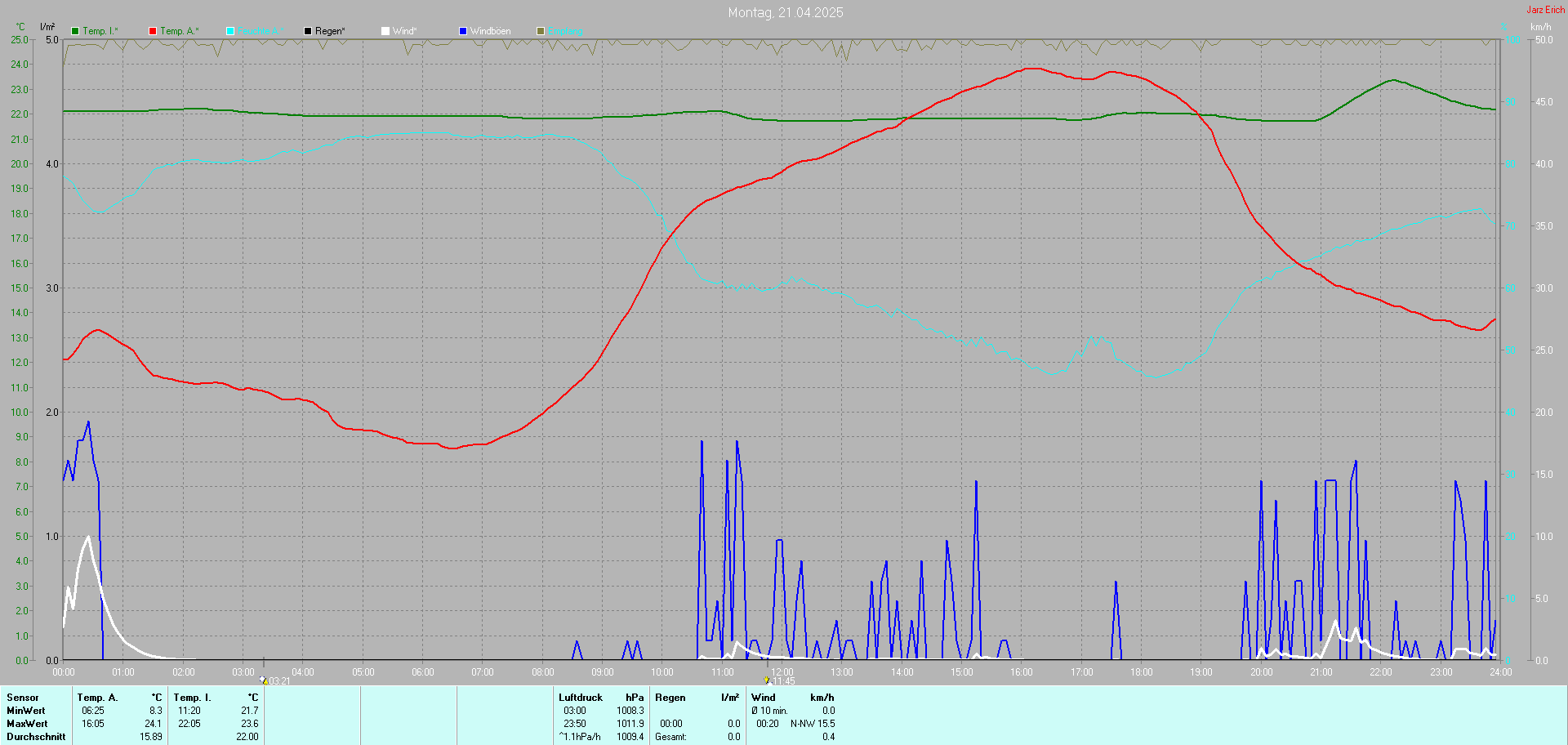Click the 'Sensor' header in the table
The height and width of the screenshot is (745, 1568).
[x=23, y=698]
